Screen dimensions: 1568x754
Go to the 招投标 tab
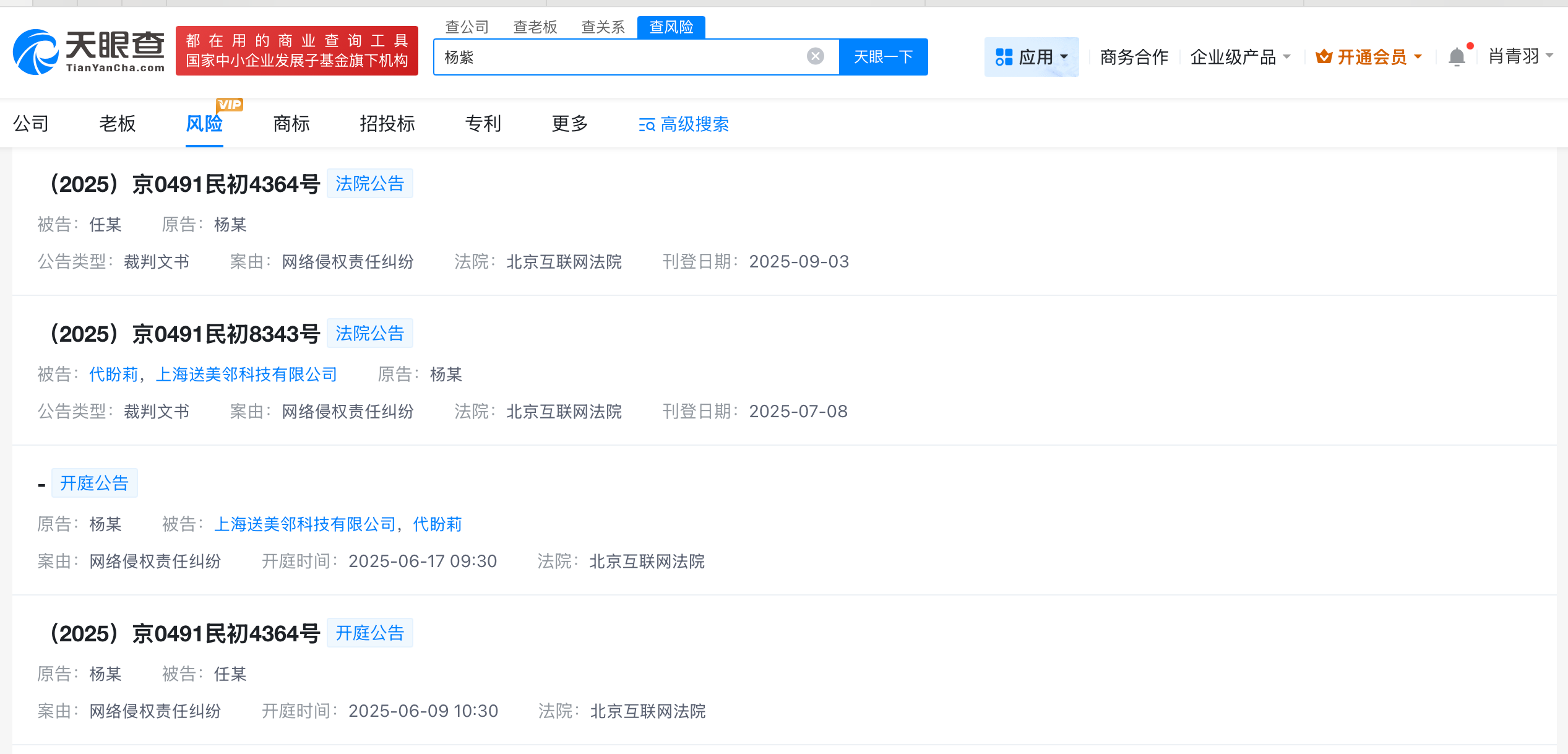pos(387,124)
